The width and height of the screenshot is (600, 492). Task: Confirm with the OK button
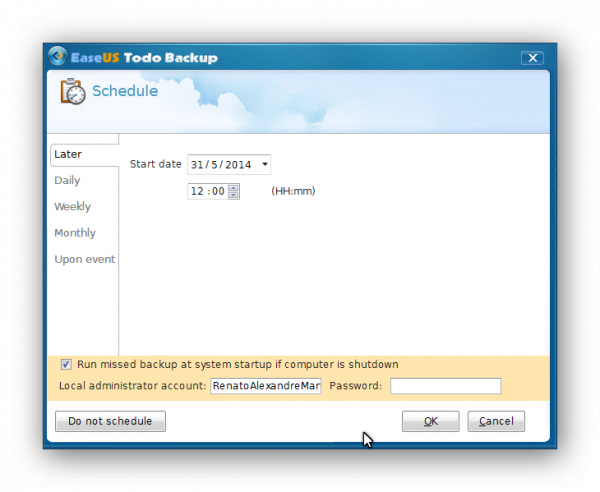[x=430, y=421]
